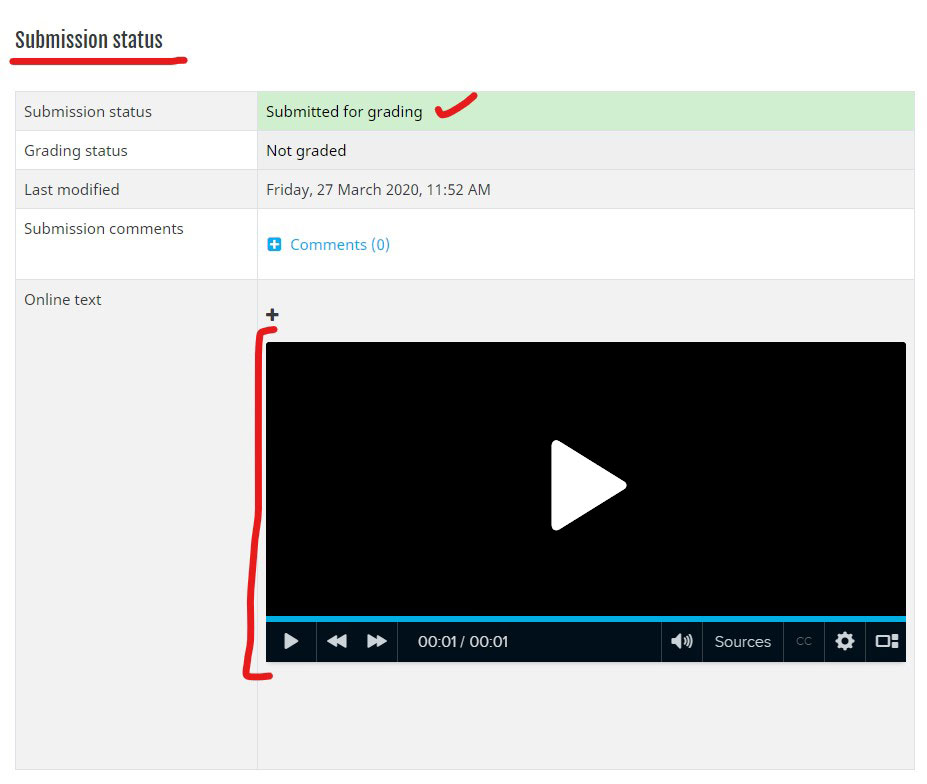Toggle the player layout view icon
This screenshot has height=784, width=927.
click(x=886, y=642)
